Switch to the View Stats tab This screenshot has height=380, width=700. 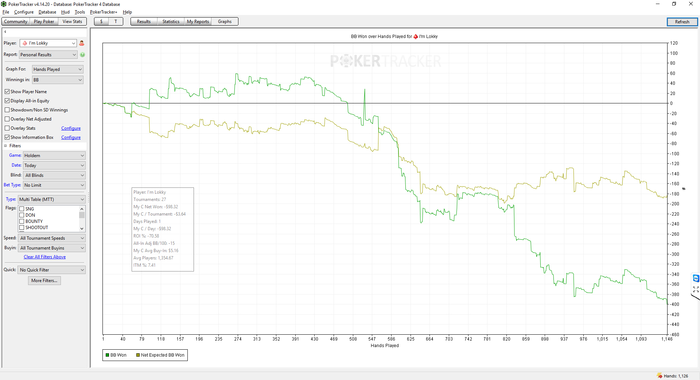click(72, 21)
